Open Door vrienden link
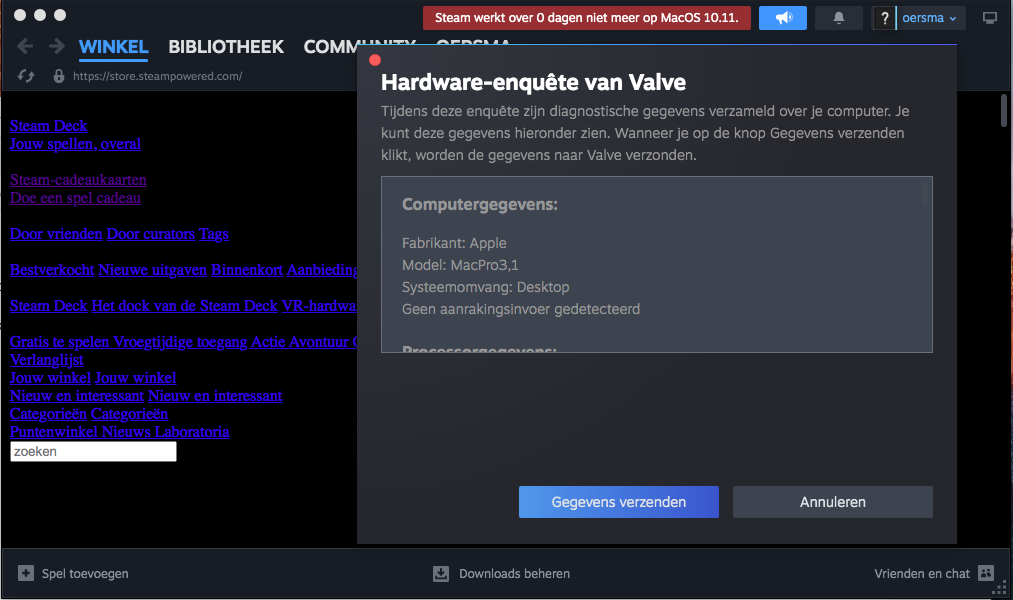 56,234
